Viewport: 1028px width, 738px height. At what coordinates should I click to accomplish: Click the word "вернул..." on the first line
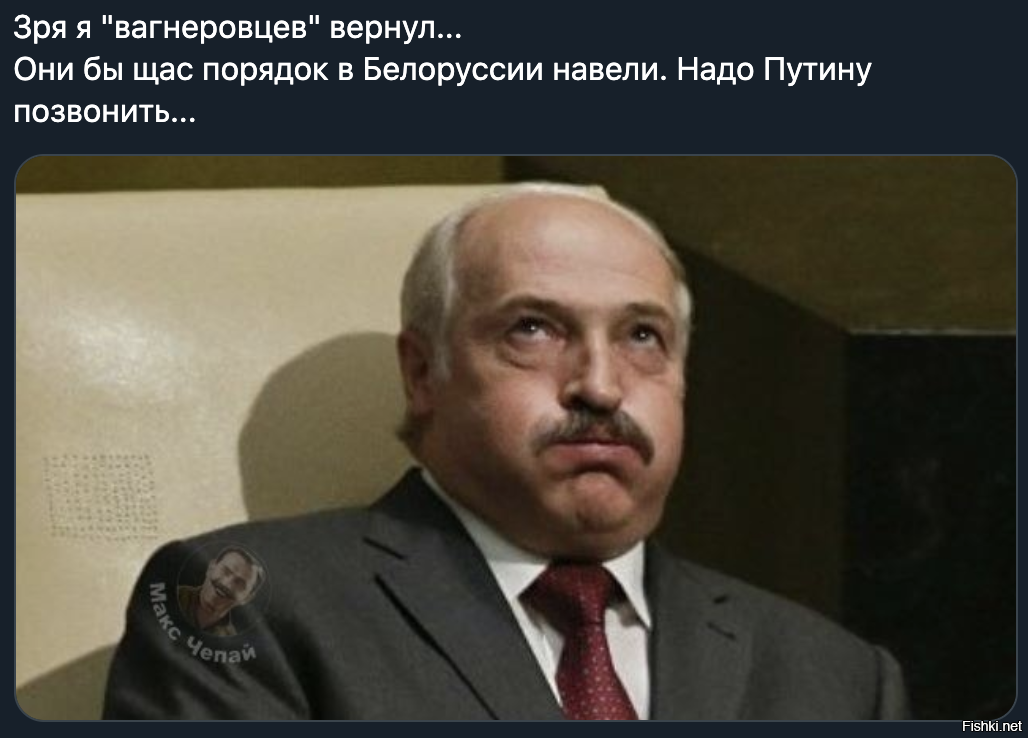point(395,29)
